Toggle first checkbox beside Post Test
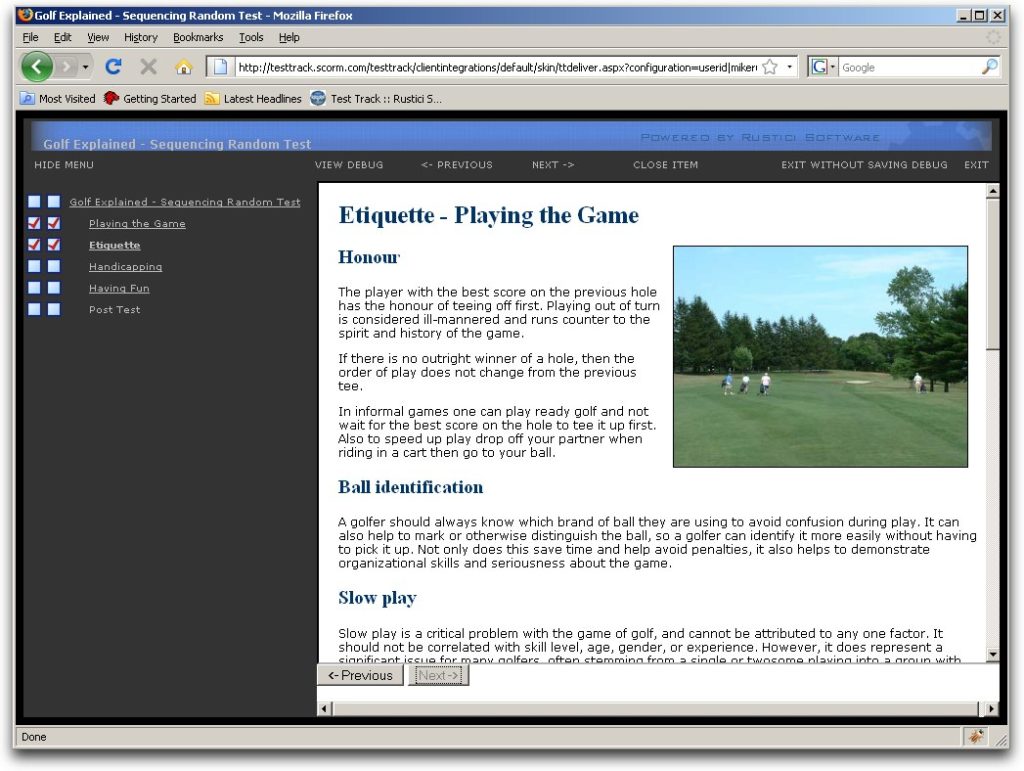 (x=34, y=310)
